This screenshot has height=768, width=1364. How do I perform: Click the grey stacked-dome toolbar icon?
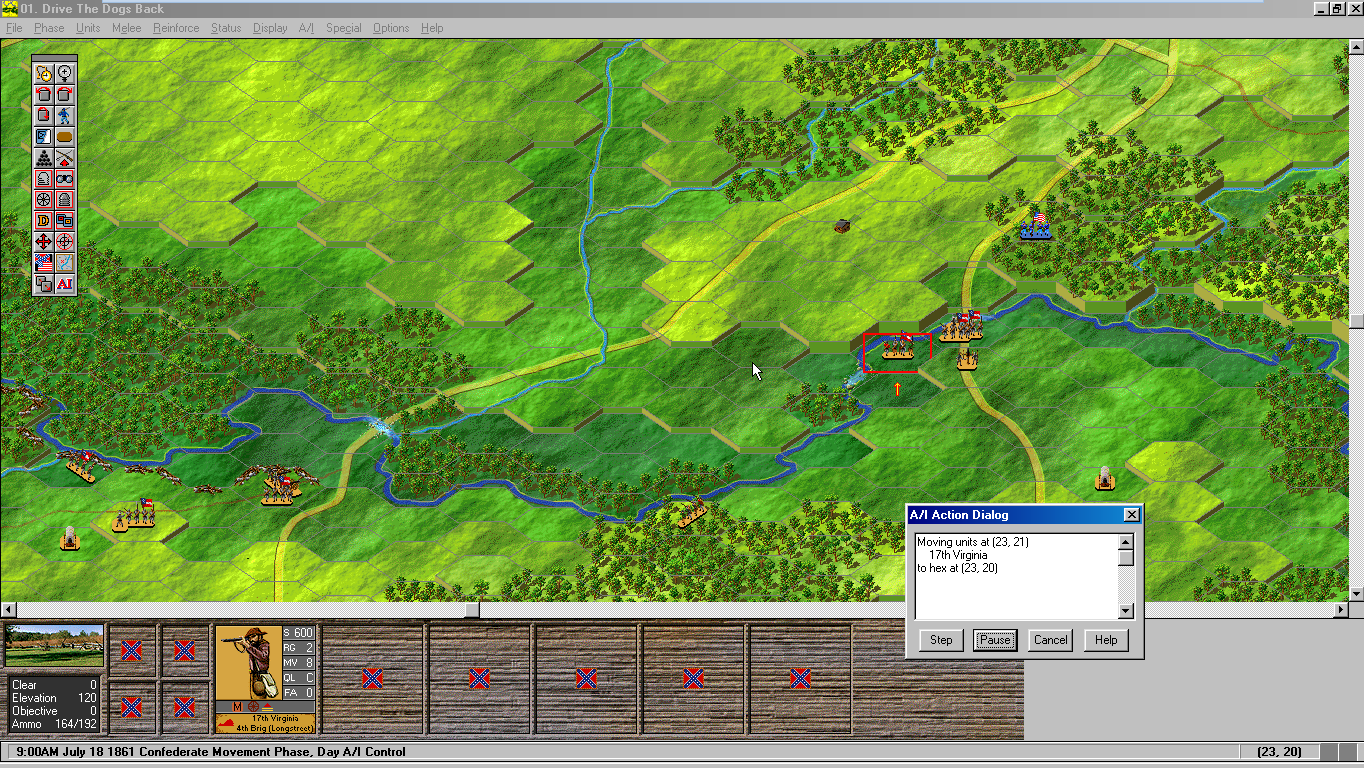tap(64, 199)
